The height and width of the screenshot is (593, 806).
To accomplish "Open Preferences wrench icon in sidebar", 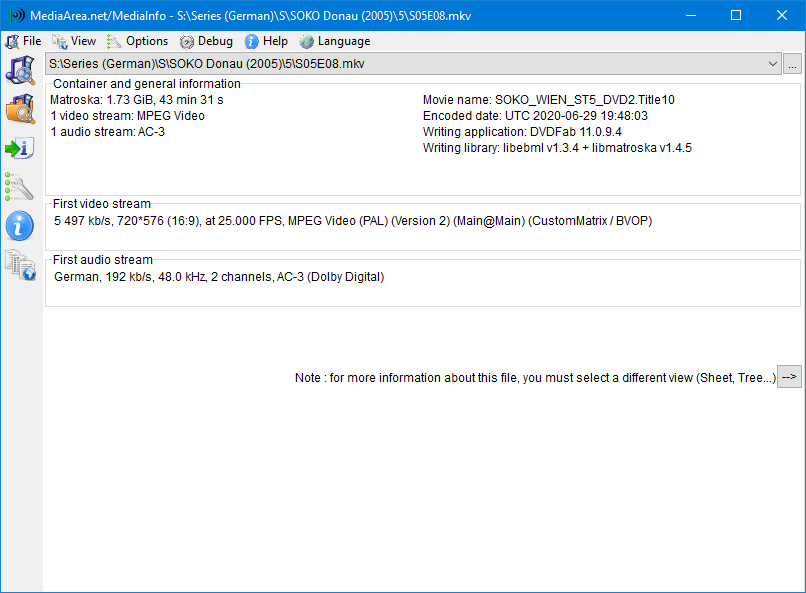I will pyautogui.click(x=20, y=186).
